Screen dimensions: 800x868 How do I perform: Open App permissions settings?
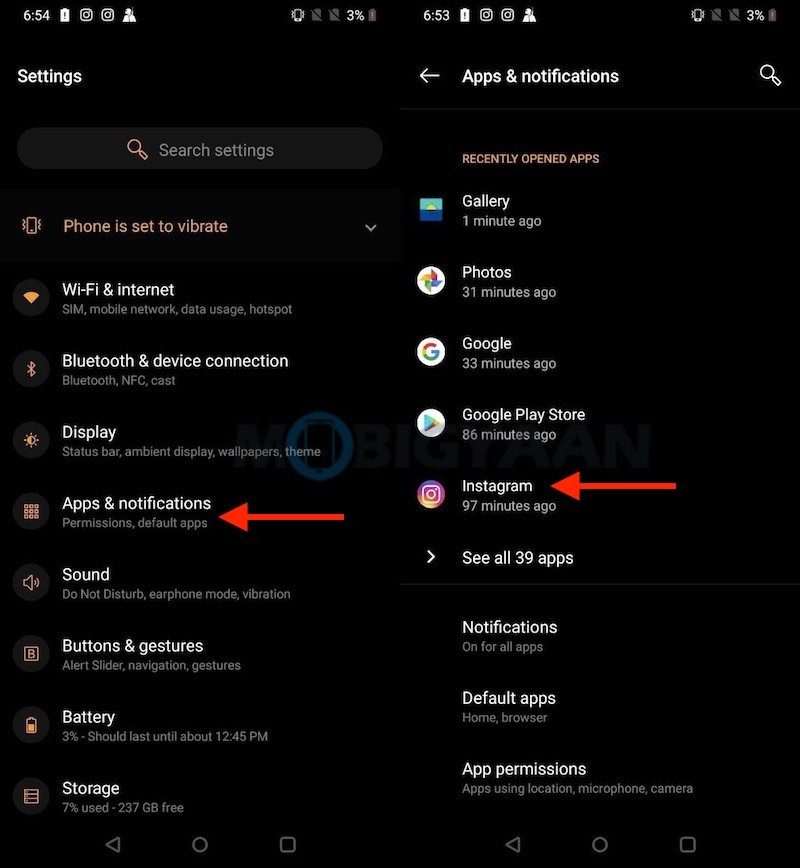tap(524, 769)
